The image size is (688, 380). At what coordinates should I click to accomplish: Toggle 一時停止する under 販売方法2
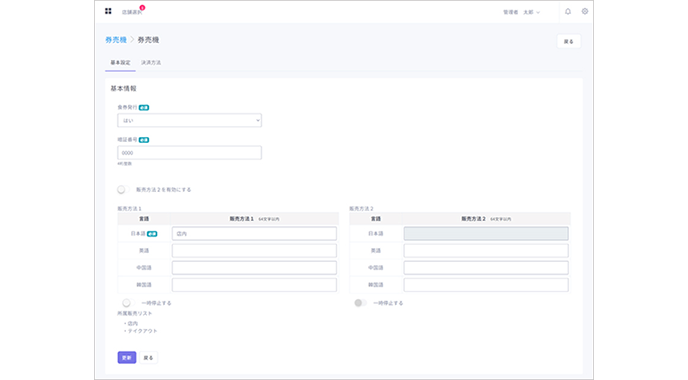360,303
